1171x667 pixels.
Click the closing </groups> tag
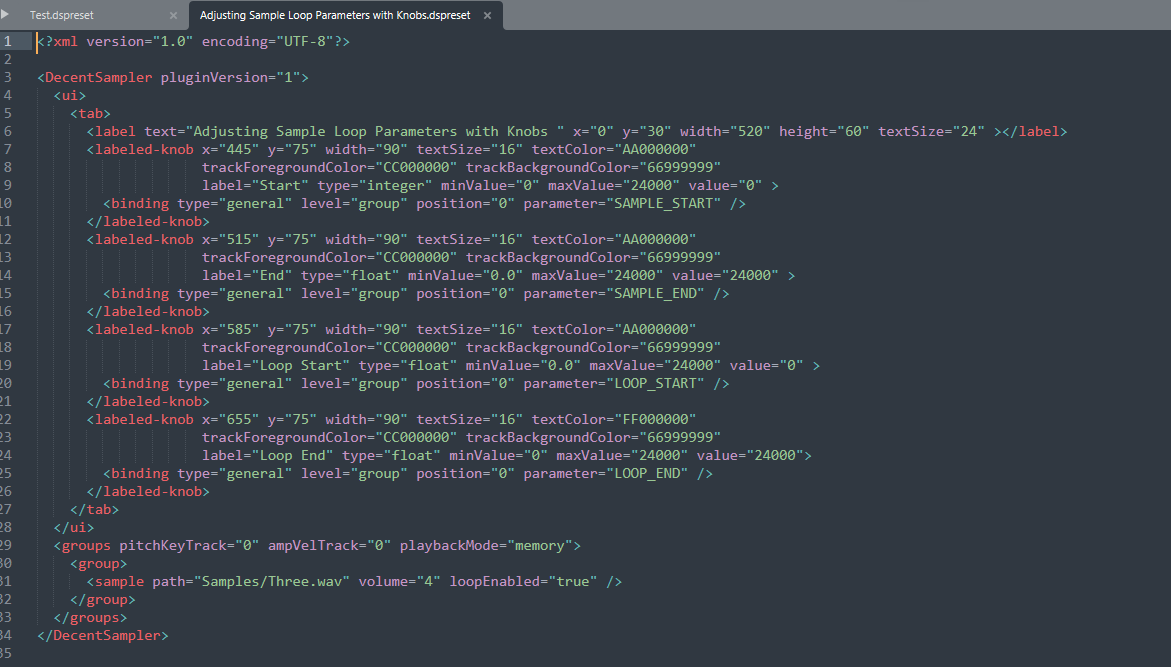[90, 618]
